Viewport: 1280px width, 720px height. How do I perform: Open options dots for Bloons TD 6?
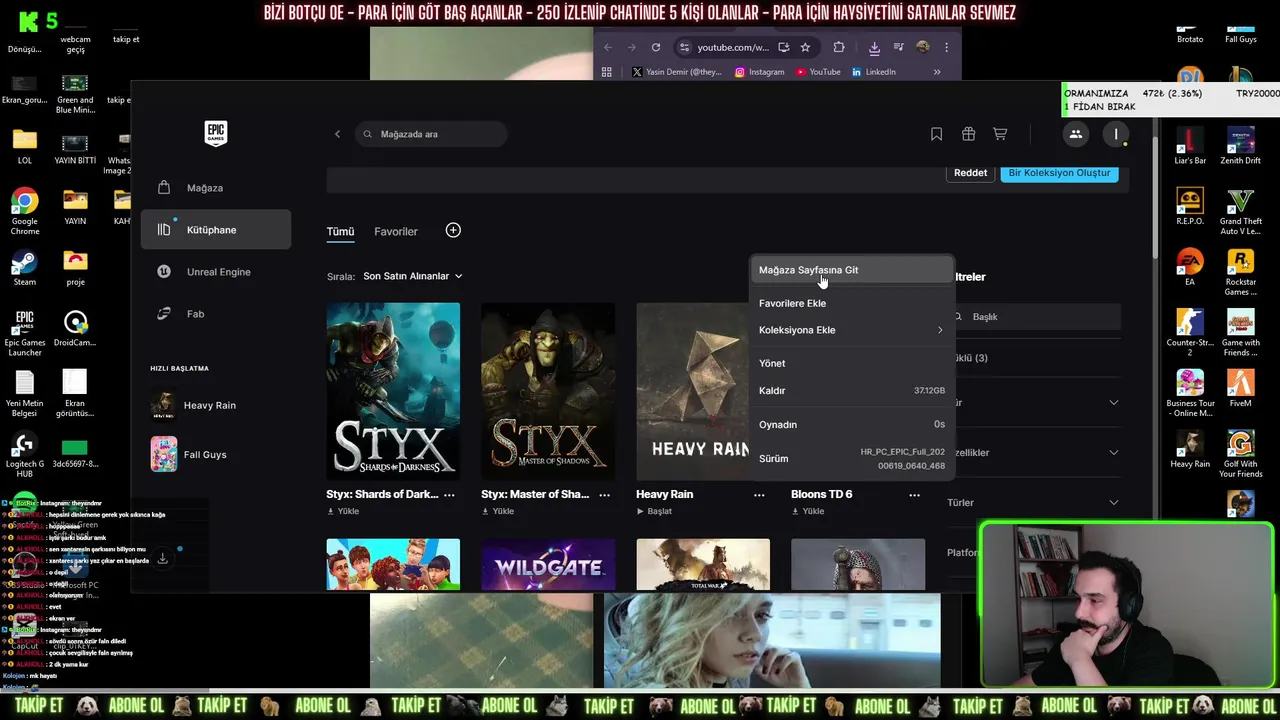coord(914,494)
